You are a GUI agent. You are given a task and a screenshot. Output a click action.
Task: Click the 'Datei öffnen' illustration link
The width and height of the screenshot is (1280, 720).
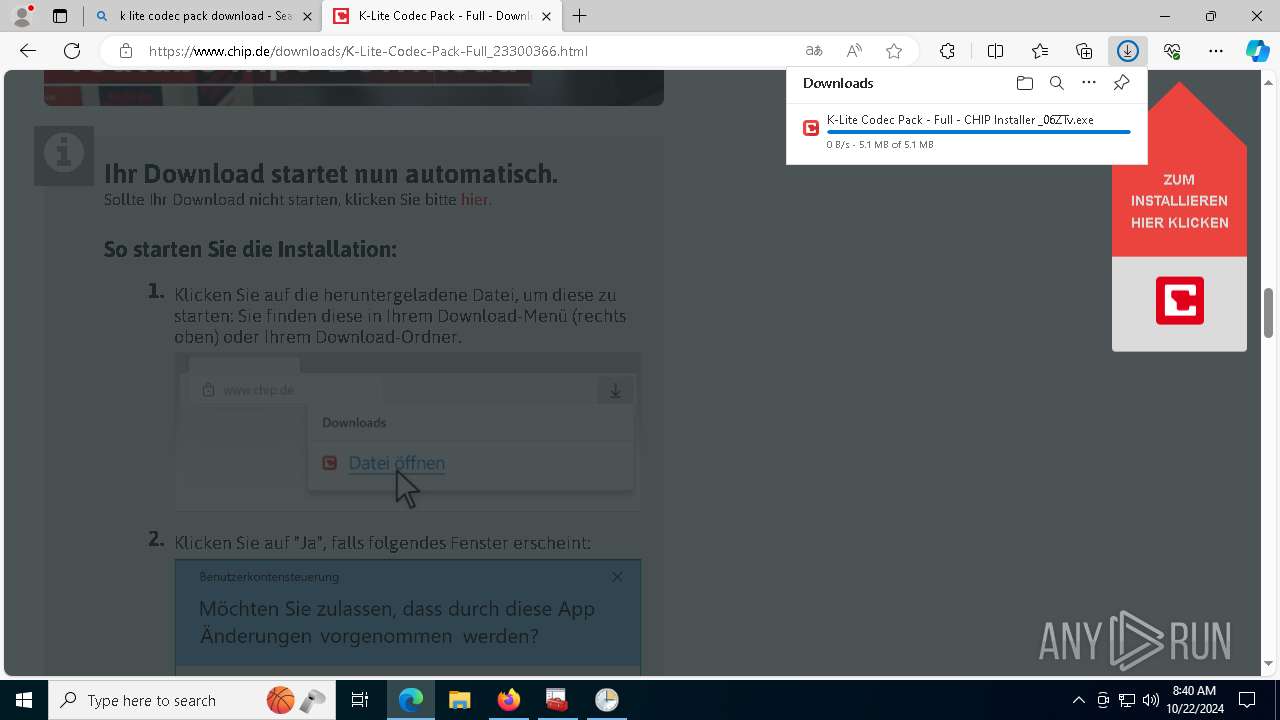pos(396,463)
